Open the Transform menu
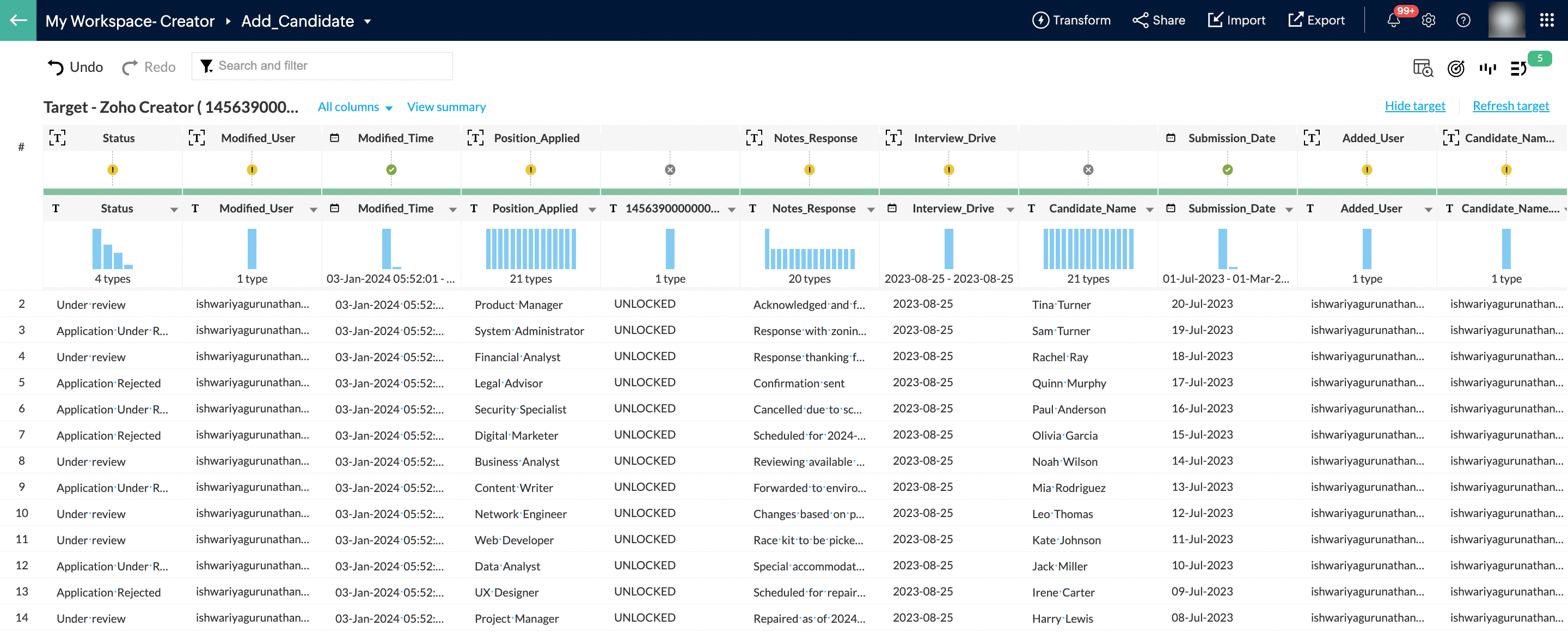1568x632 pixels. pyautogui.click(x=1071, y=20)
